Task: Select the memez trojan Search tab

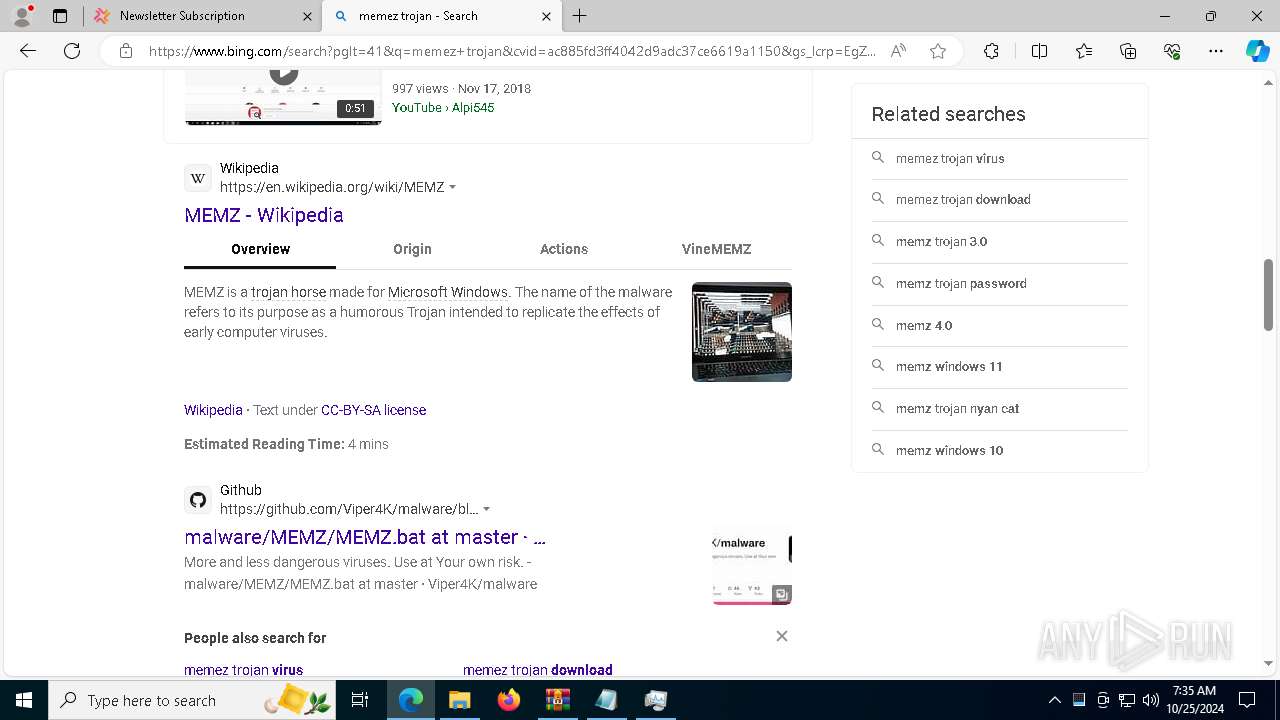Action: click(442, 16)
